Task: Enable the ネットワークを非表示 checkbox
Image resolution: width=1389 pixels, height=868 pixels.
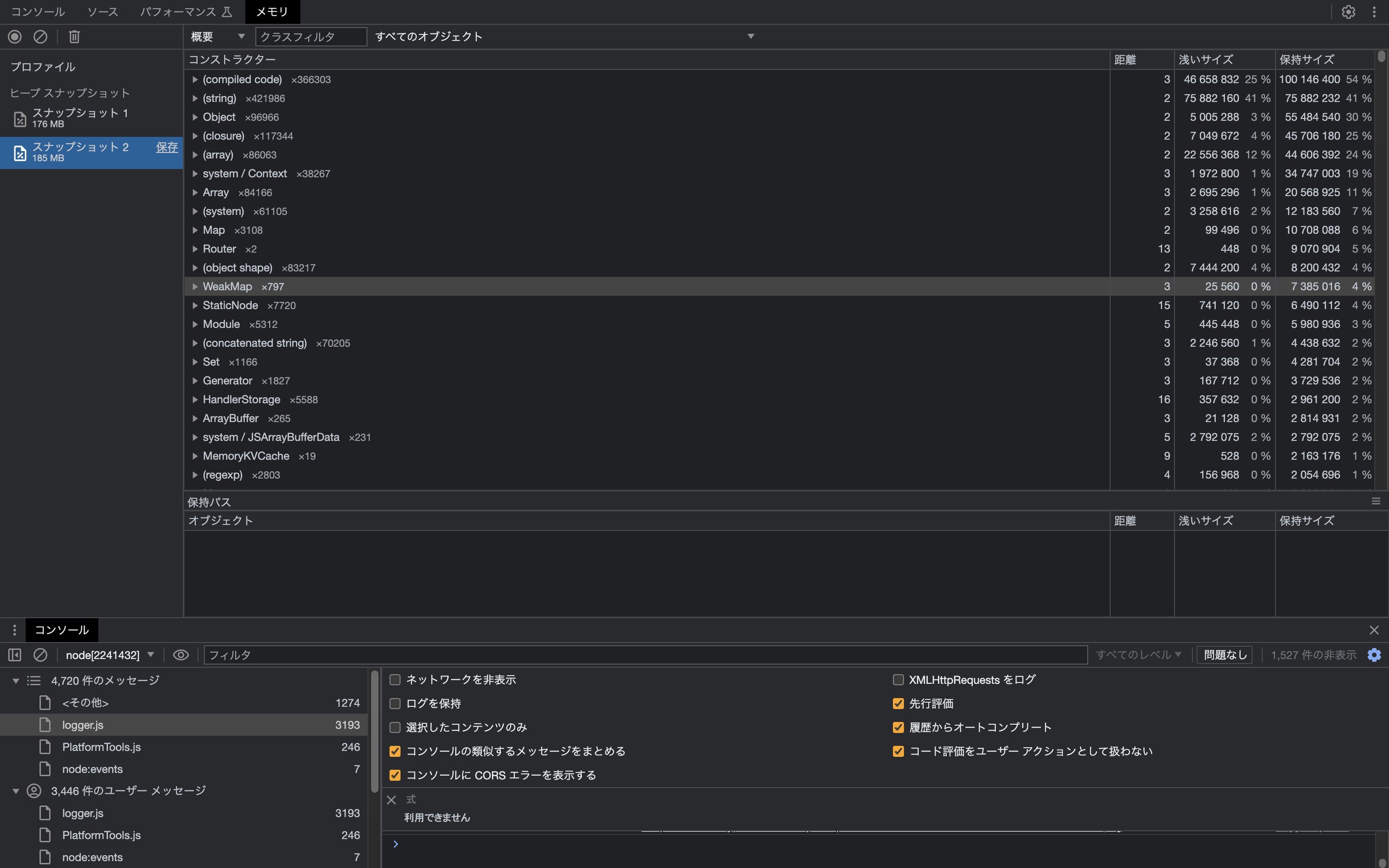Action: point(395,679)
